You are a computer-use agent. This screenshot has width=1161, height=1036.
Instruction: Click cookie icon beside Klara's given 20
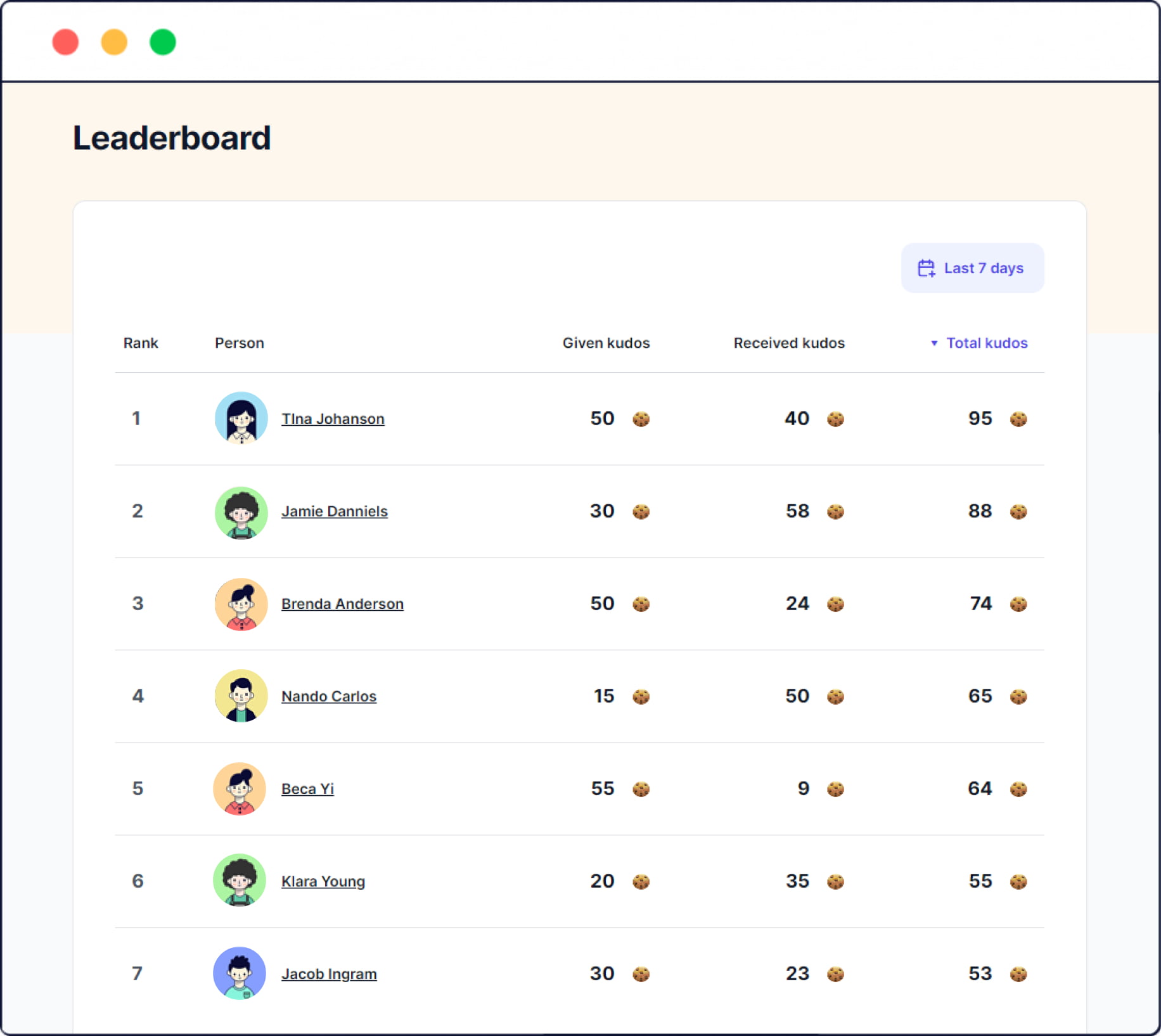(x=641, y=881)
